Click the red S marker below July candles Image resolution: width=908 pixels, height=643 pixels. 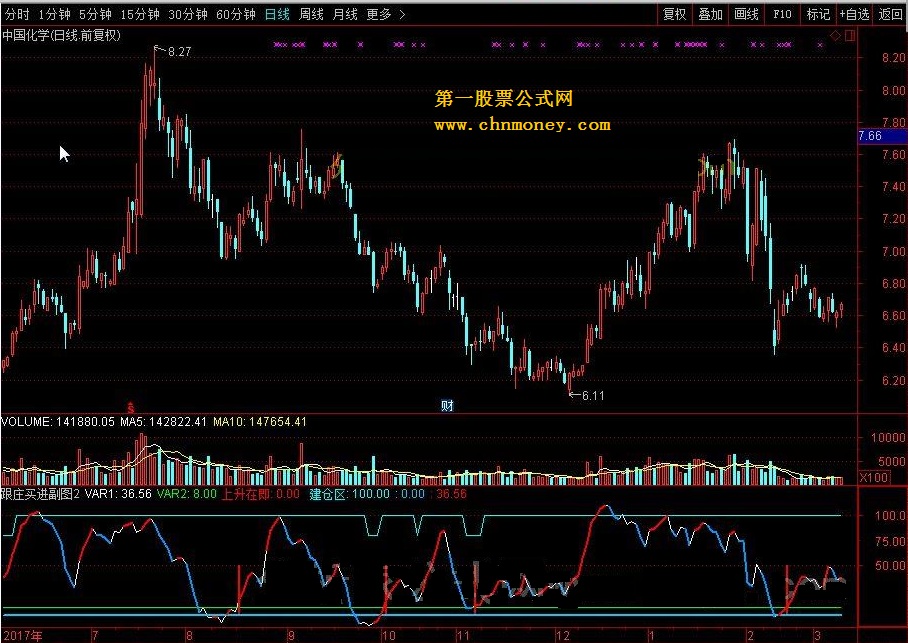pyautogui.click(x=131, y=407)
